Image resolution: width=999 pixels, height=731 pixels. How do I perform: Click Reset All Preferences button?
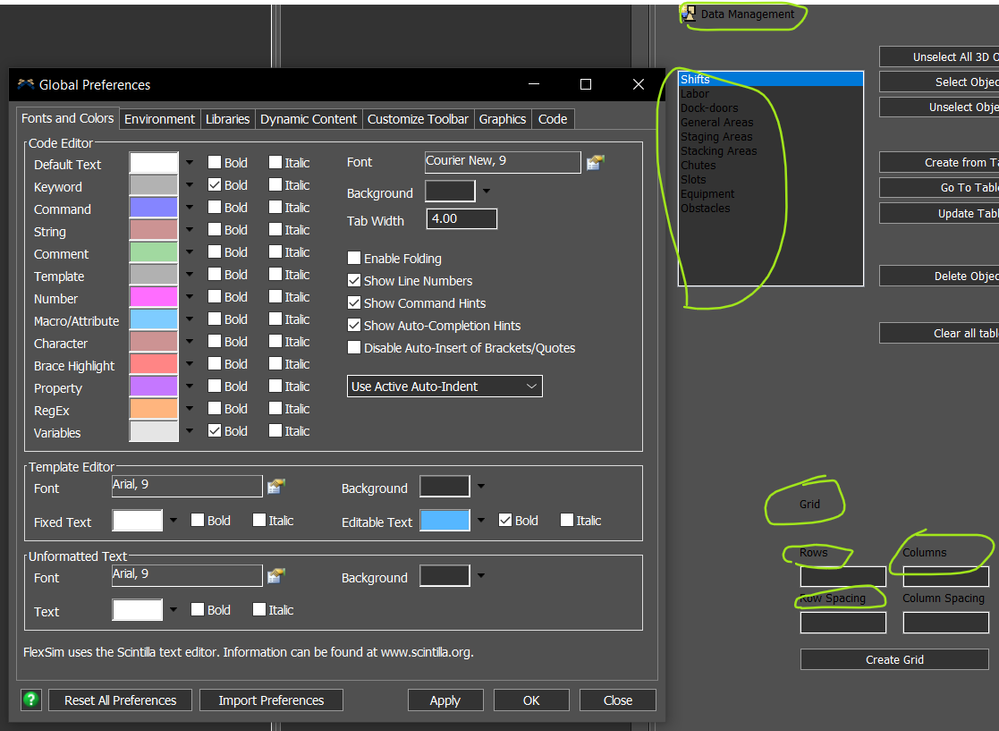click(x=120, y=700)
